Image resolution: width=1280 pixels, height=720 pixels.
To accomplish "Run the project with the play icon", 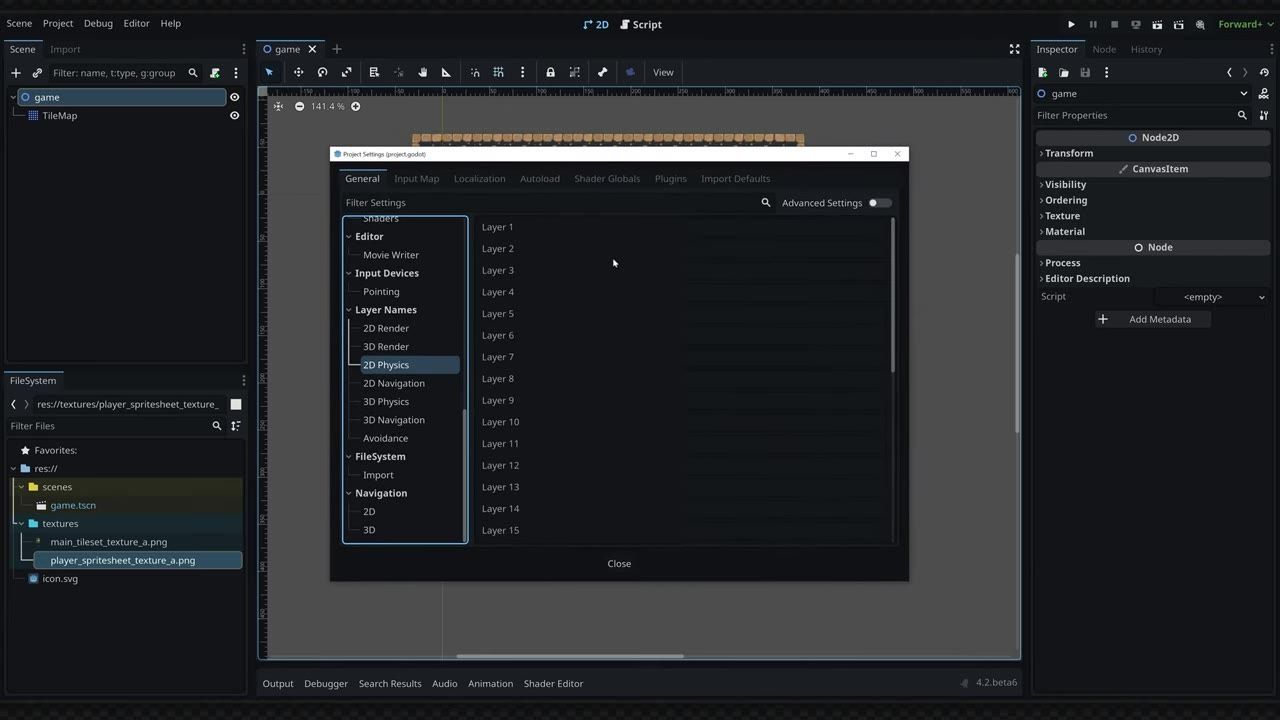I will [1071, 24].
